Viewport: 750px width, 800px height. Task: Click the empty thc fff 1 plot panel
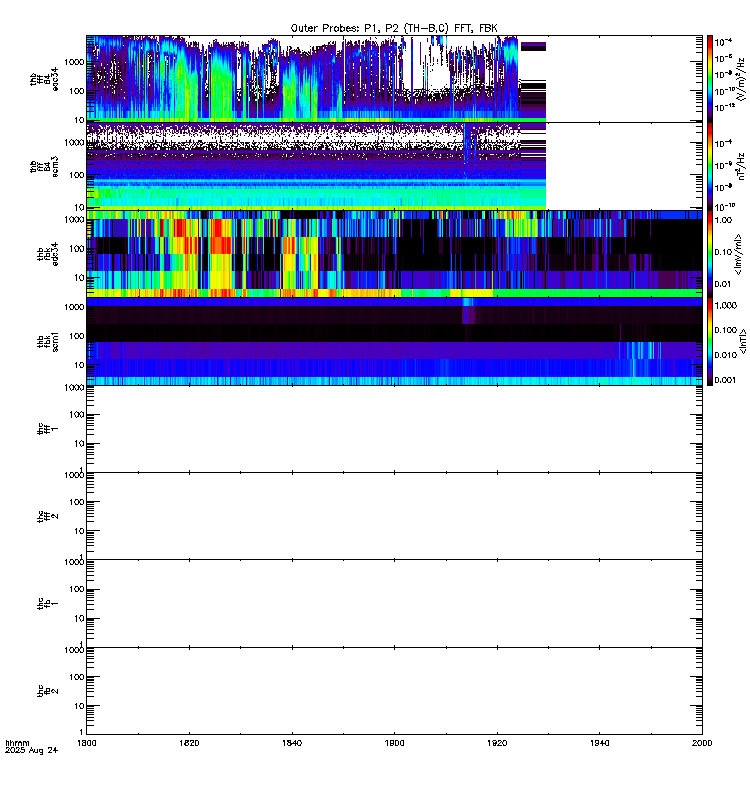[394, 429]
